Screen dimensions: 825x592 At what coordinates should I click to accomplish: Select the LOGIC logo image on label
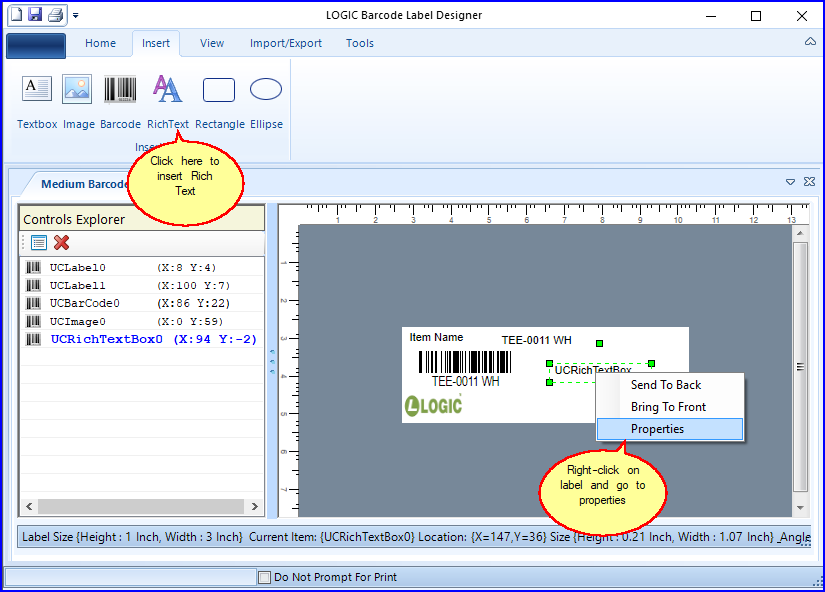tap(434, 405)
